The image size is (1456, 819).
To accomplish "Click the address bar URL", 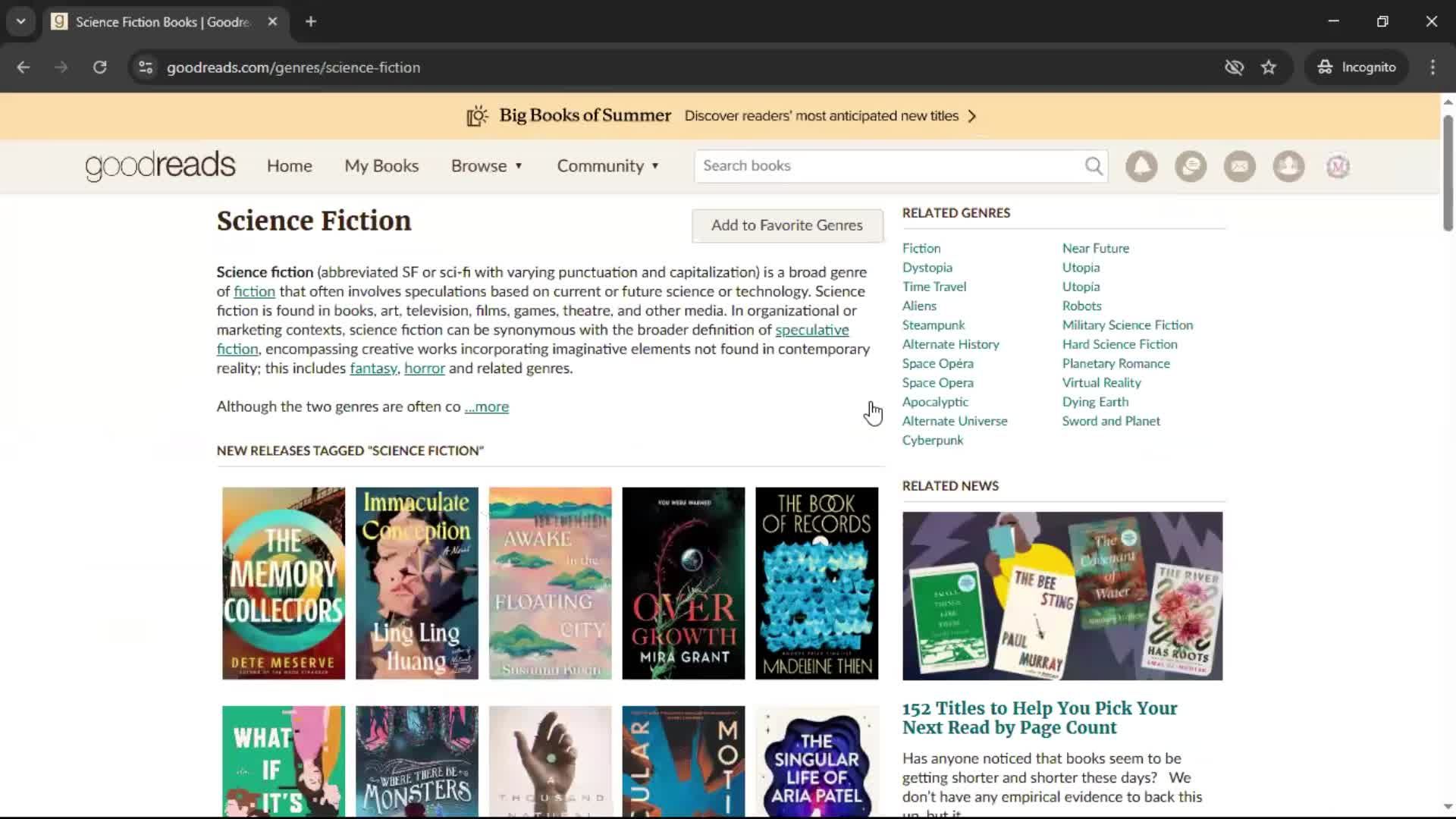I will [293, 67].
